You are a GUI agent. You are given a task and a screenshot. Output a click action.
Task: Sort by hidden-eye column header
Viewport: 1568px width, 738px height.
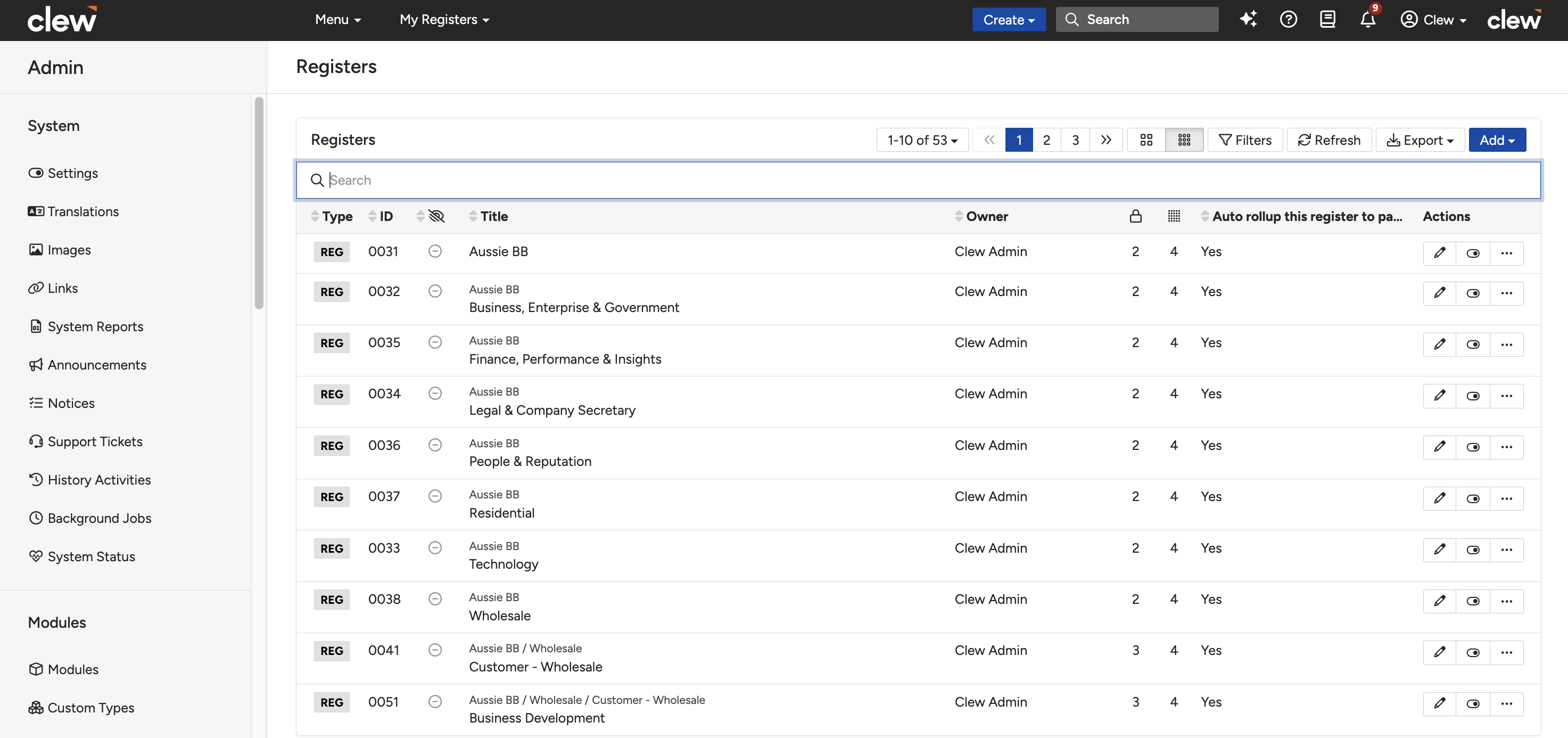(x=431, y=216)
